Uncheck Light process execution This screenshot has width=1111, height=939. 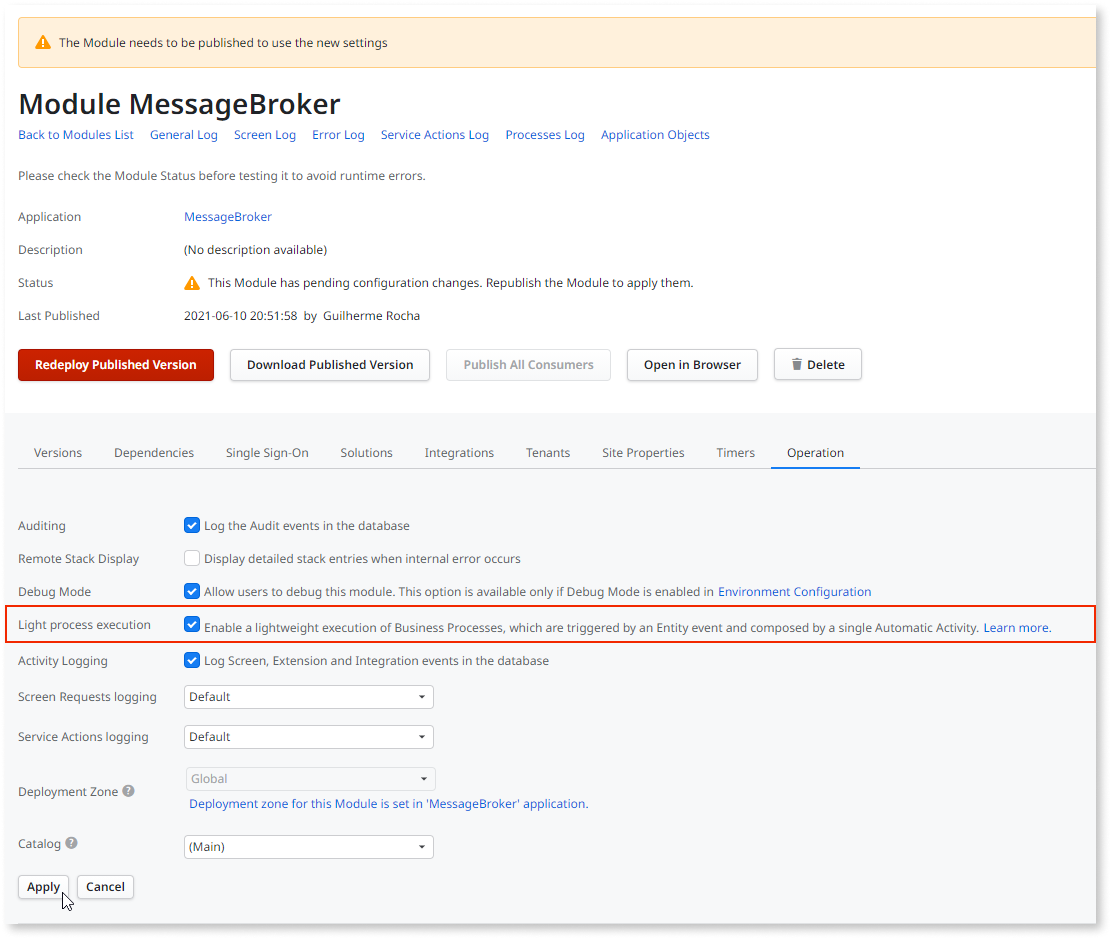tap(191, 624)
